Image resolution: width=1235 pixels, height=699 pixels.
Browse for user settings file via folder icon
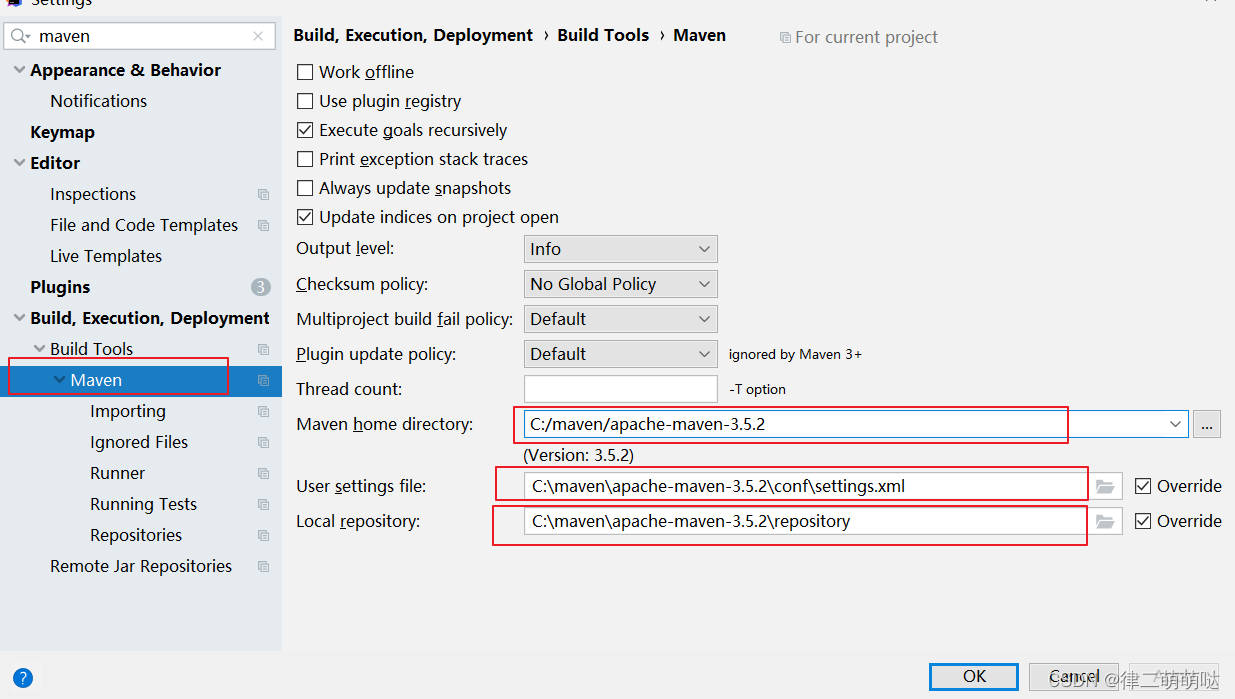pos(1105,486)
